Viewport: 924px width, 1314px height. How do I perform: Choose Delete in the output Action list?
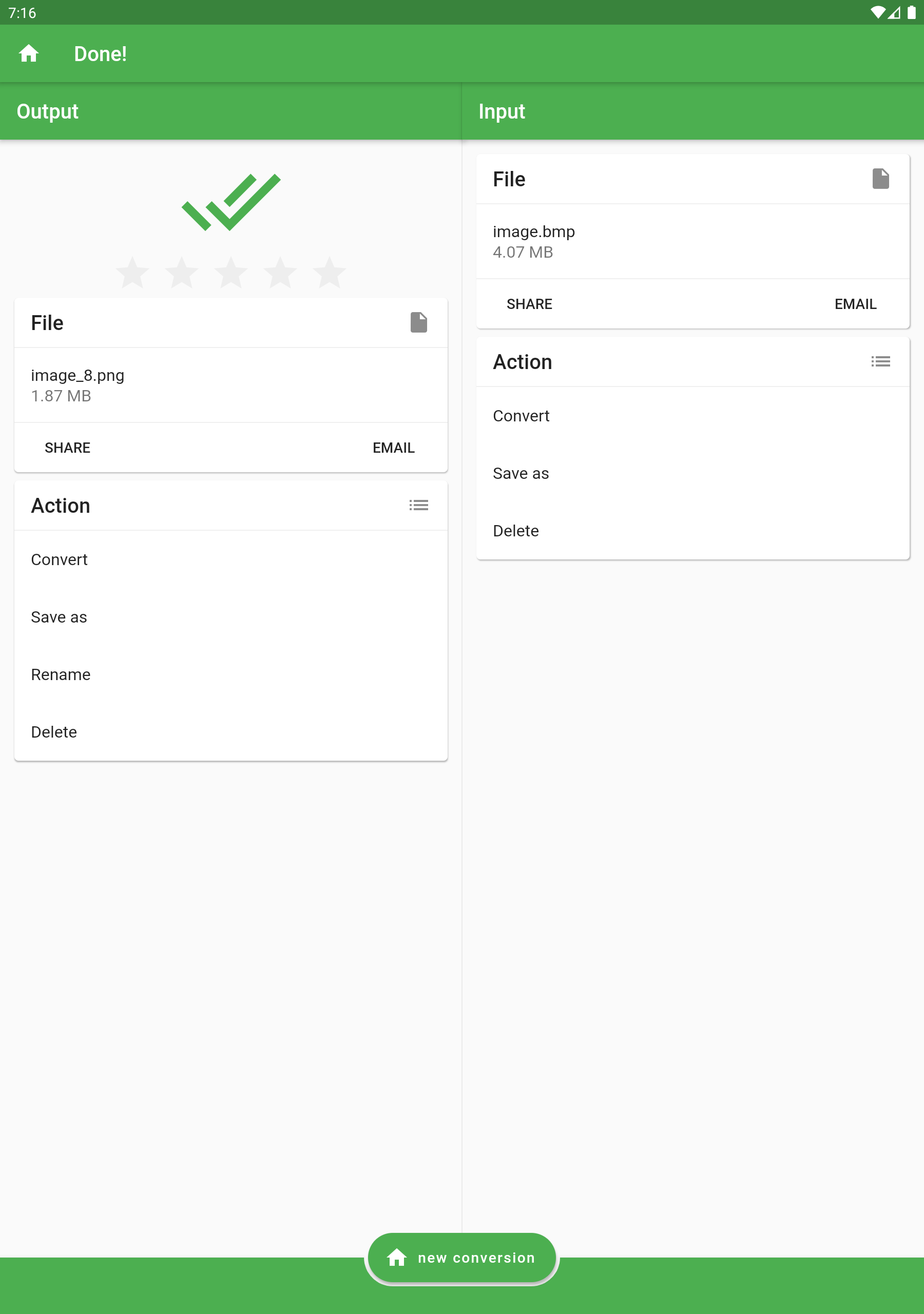click(230, 732)
